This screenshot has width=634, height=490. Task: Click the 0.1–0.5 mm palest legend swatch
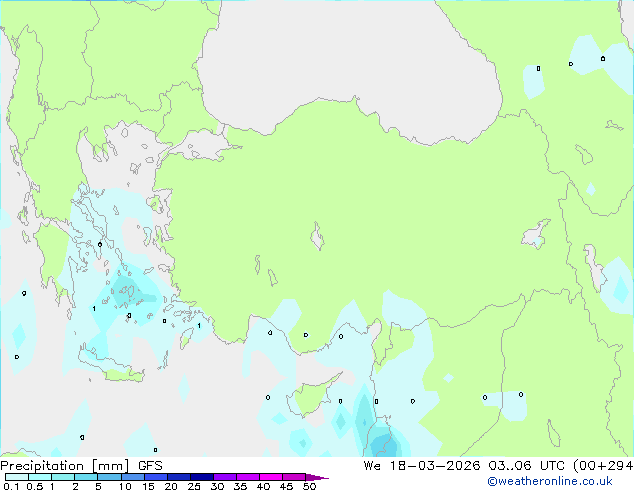click(17, 477)
